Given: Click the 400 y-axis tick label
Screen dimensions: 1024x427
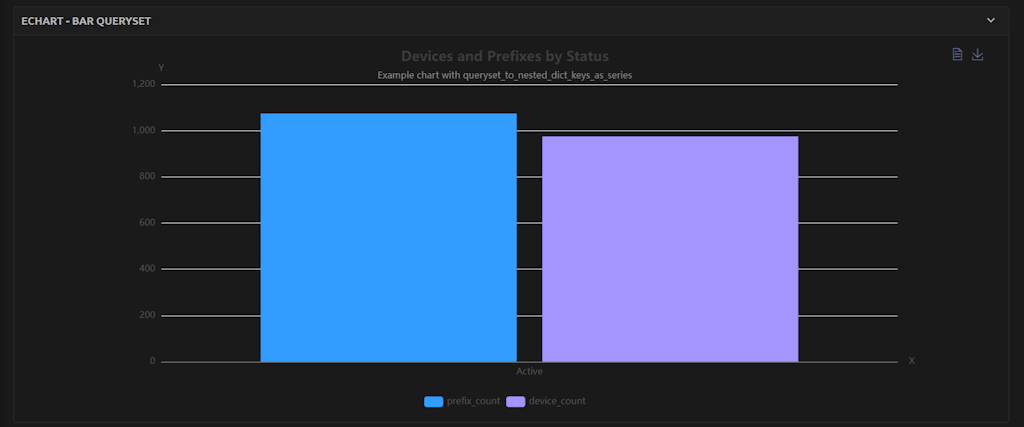Looking at the screenshot, I should pyautogui.click(x=147, y=269).
